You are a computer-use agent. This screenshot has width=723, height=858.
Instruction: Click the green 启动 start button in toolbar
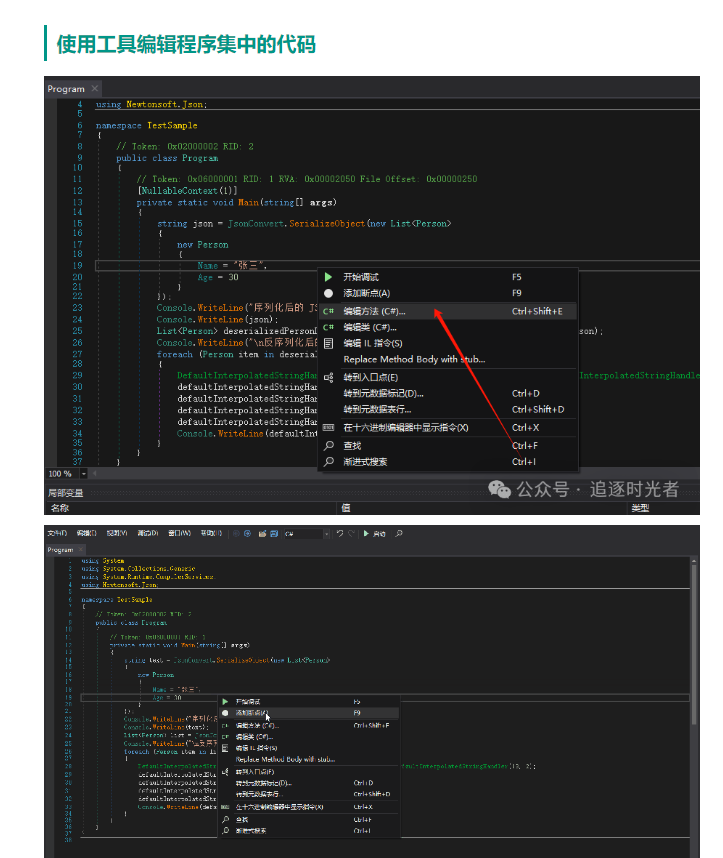[x=374, y=534]
